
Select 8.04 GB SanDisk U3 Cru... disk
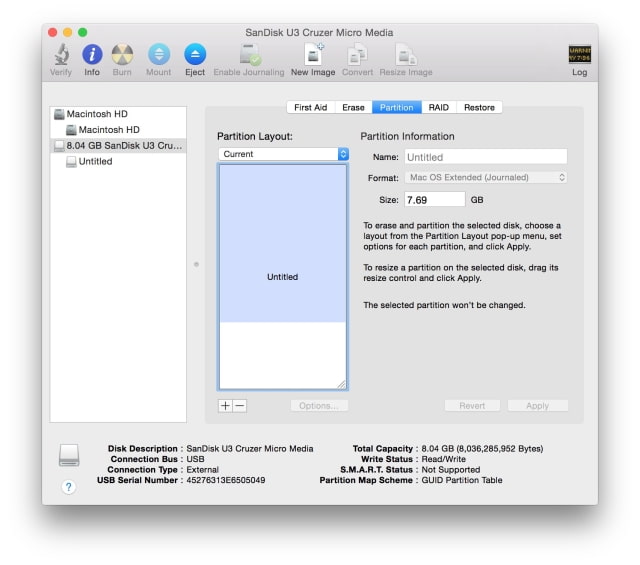tap(118, 146)
